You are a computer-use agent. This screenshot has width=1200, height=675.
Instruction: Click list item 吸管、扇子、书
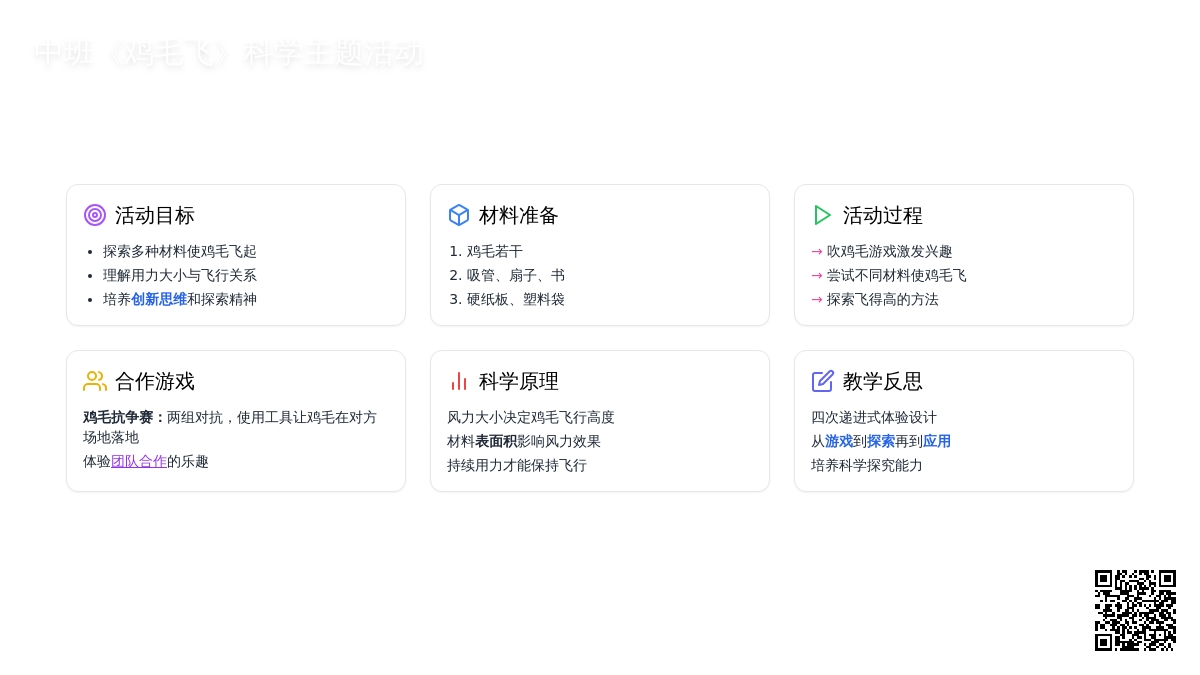(515, 276)
